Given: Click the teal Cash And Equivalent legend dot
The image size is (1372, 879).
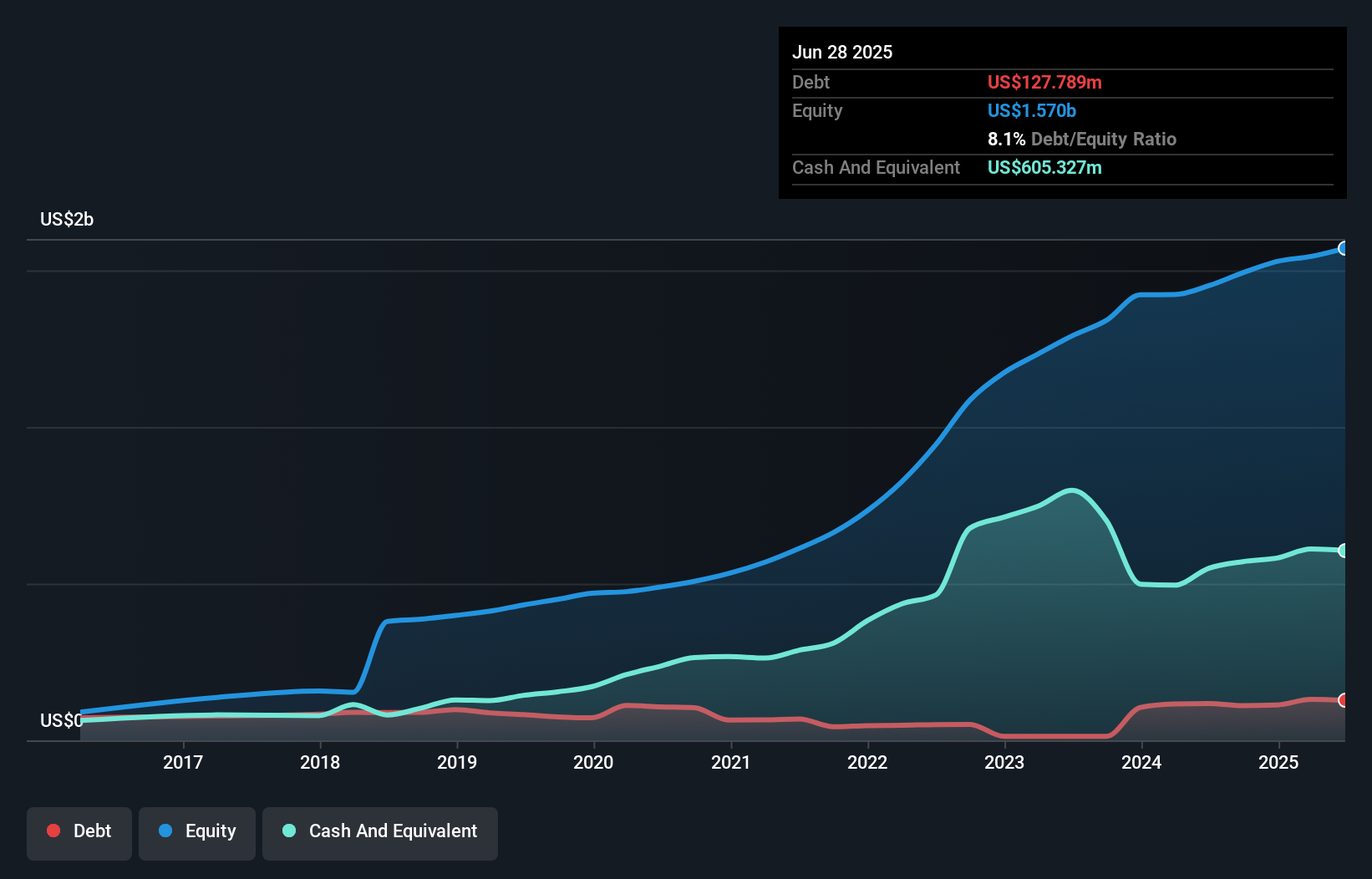Looking at the screenshot, I should click(x=289, y=831).
